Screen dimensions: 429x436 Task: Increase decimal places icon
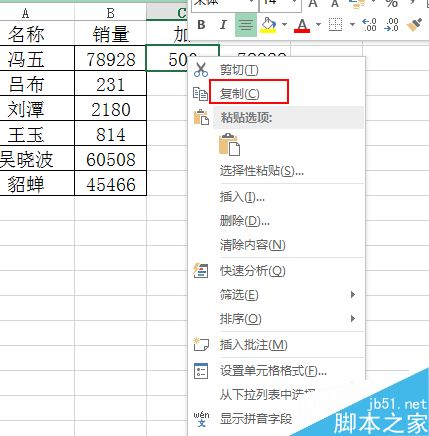pos(369,25)
